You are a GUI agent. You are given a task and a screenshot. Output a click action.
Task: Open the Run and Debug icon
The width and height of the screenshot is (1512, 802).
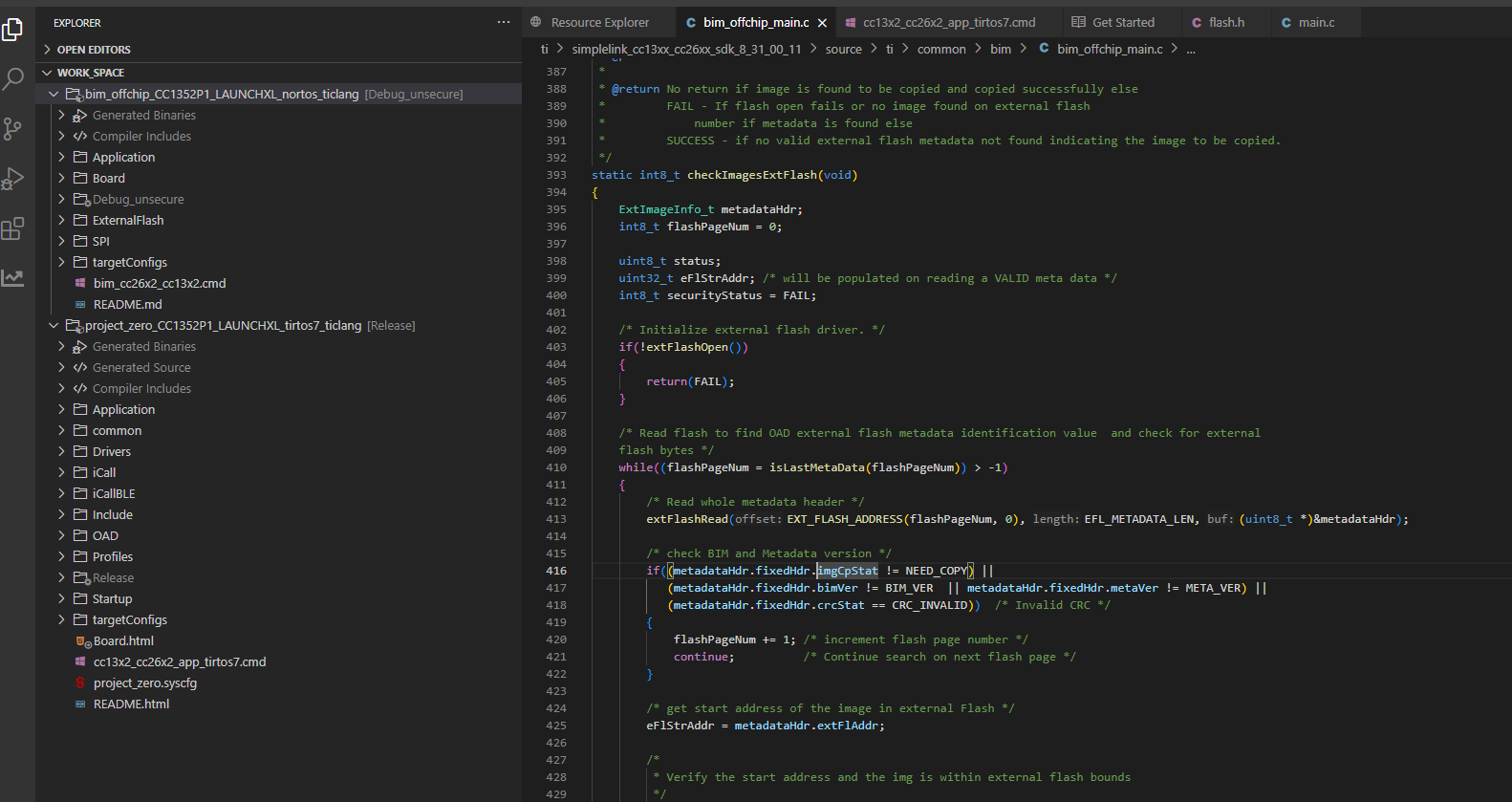tap(13, 179)
